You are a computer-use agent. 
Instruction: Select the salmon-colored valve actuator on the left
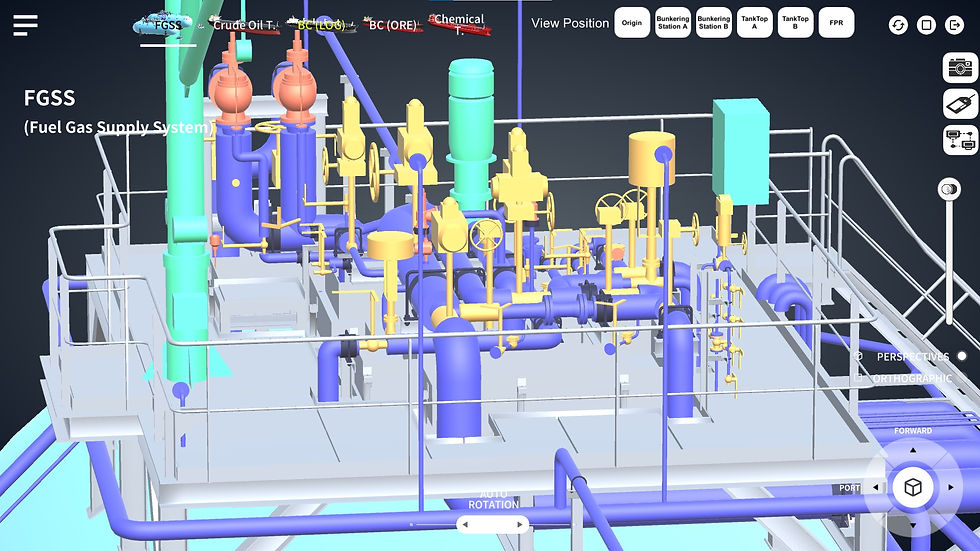[x=231, y=91]
